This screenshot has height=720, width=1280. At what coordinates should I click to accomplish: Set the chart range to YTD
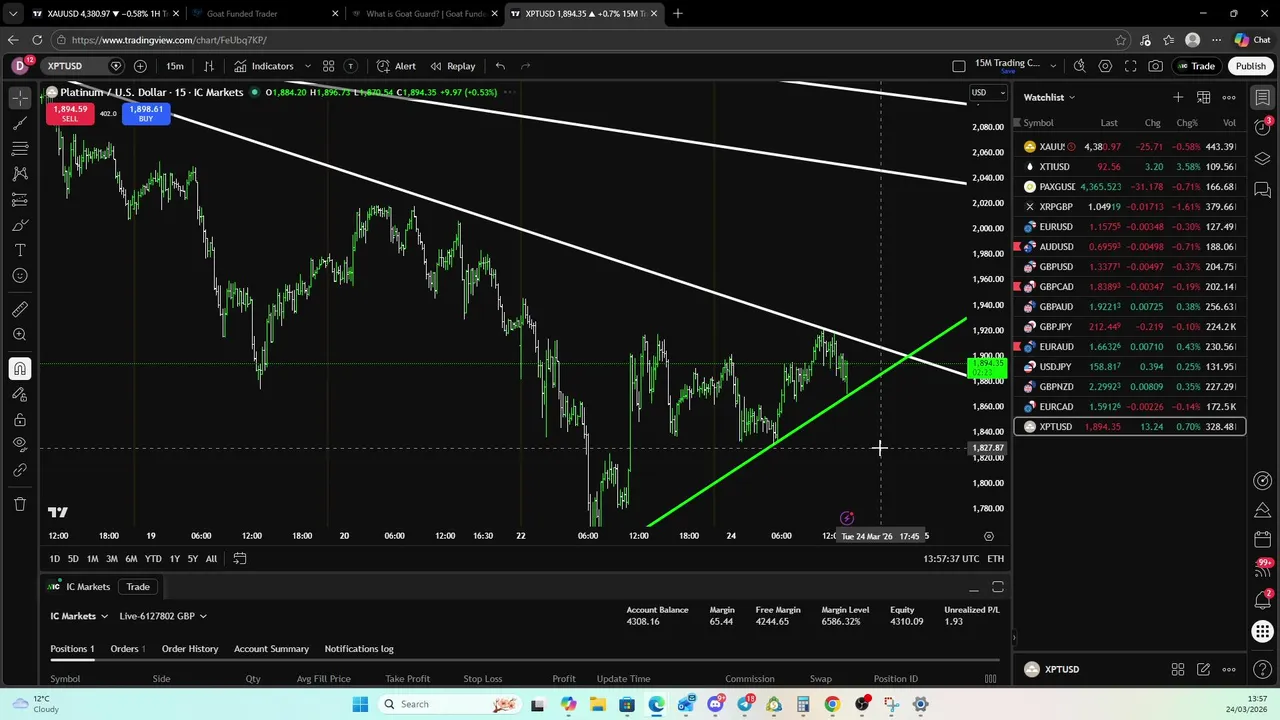153,558
